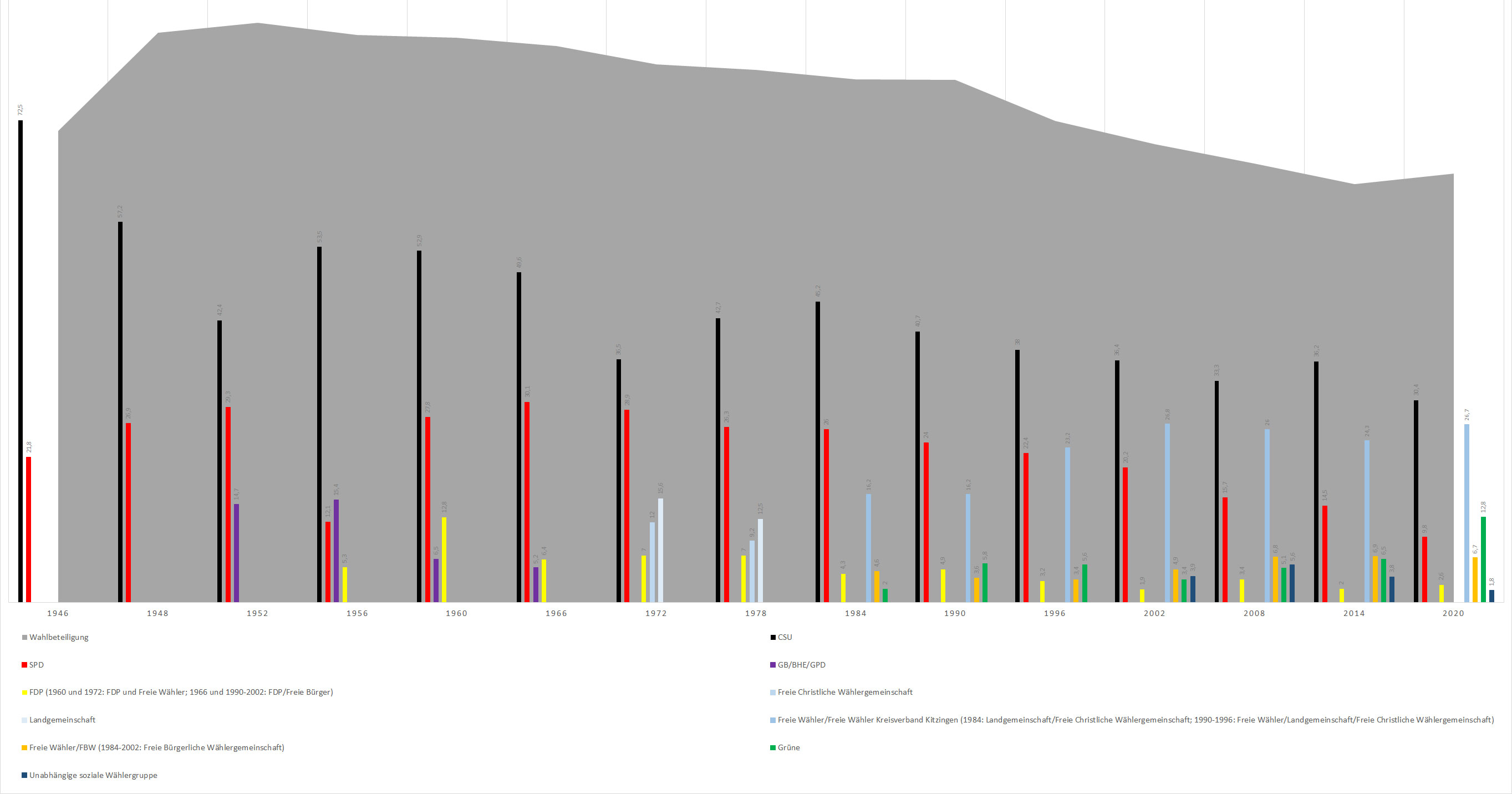This screenshot has width=1512, height=794.
Task: Click the Landgemeinschaft legend label
Action: pyautogui.click(x=62, y=720)
